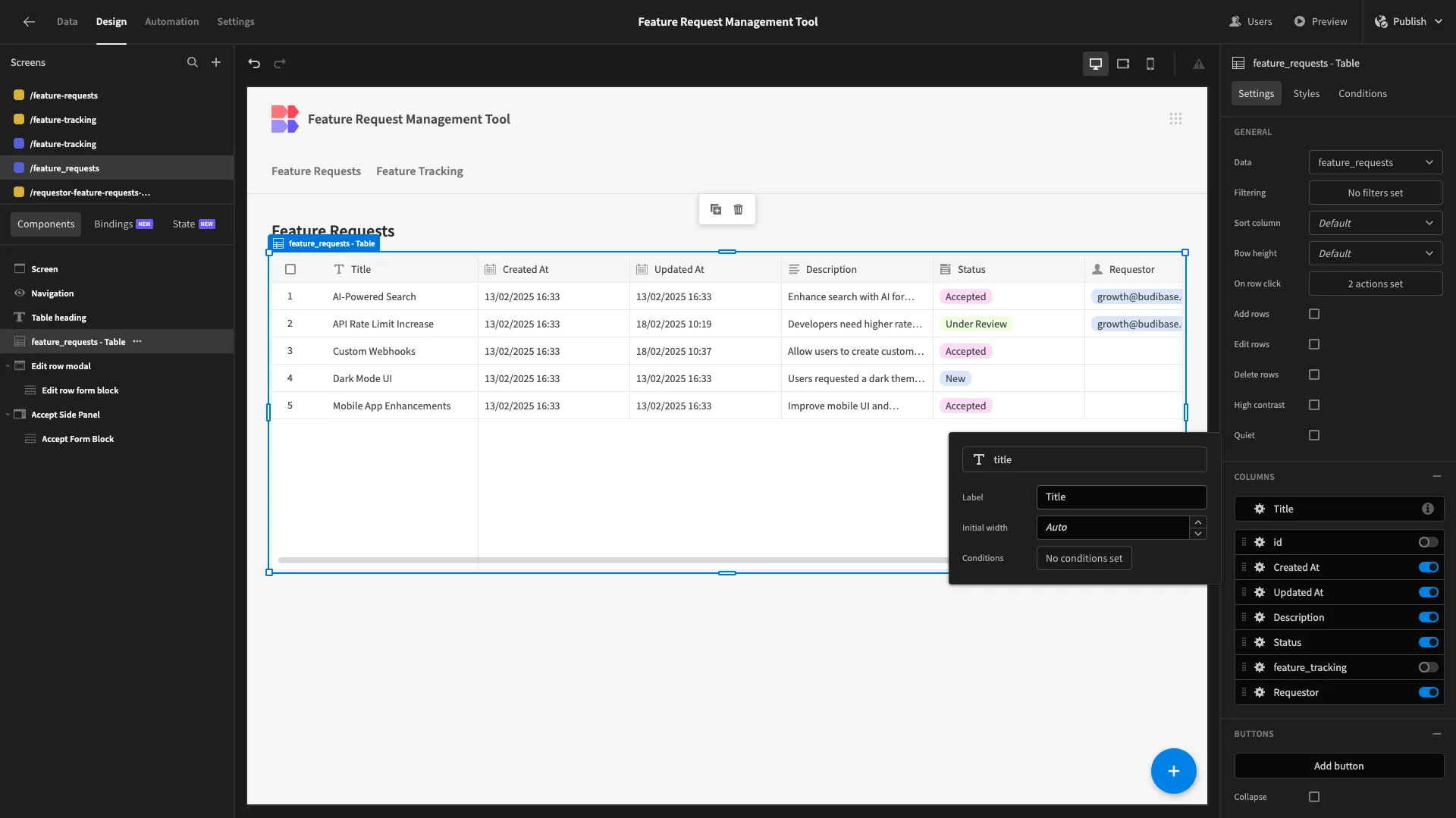Viewport: 1456px width, 818px height.
Task: Open the app grid dots menu
Action: [x=1175, y=119]
